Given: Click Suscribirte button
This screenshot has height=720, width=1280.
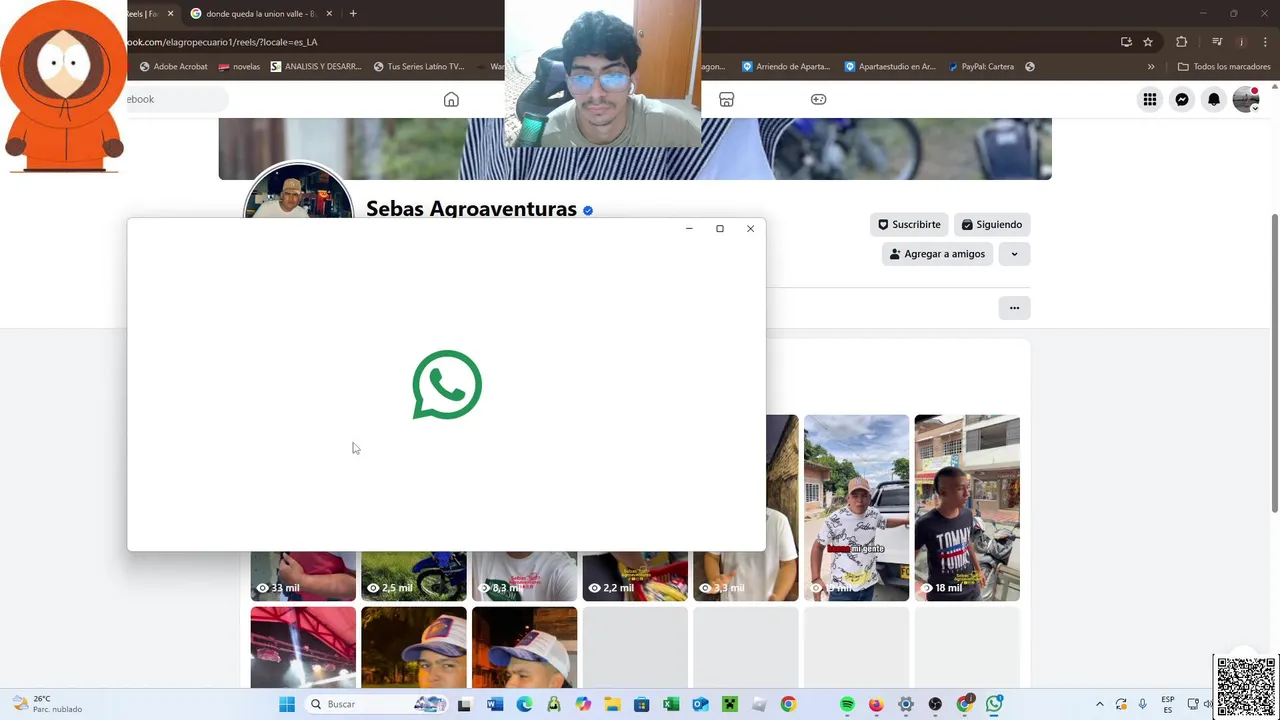Looking at the screenshot, I should point(909,224).
